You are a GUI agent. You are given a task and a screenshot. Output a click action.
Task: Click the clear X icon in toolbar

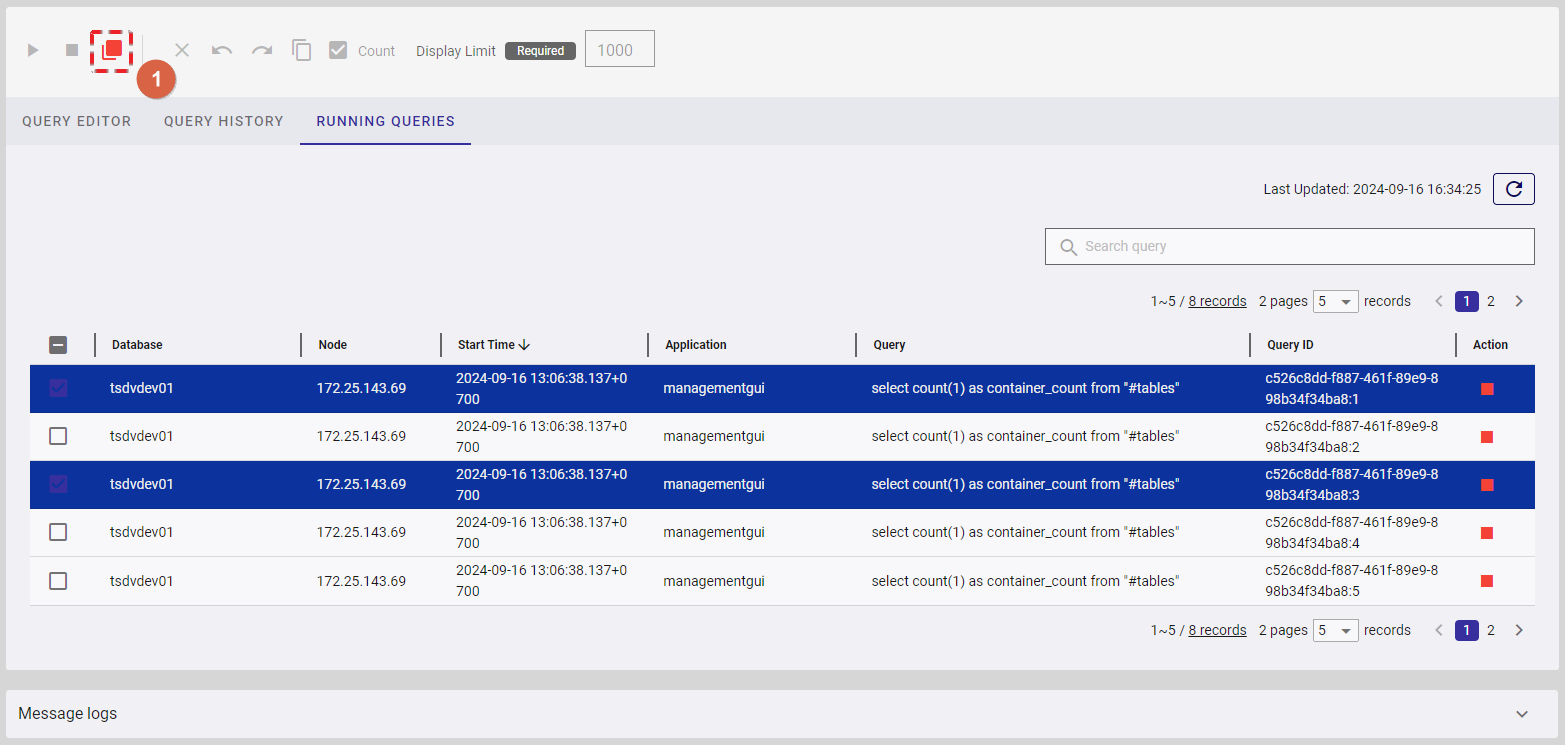(182, 50)
